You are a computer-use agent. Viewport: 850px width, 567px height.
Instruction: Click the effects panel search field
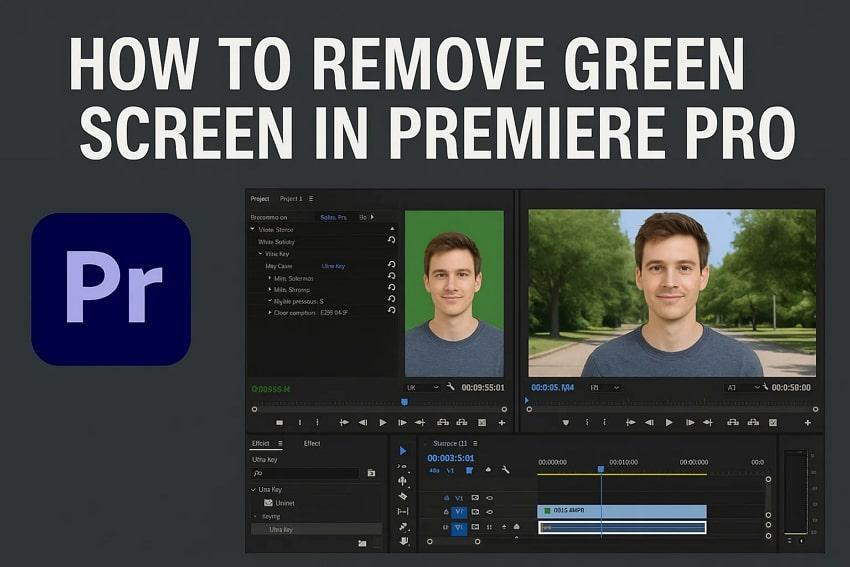(x=306, y=473)
